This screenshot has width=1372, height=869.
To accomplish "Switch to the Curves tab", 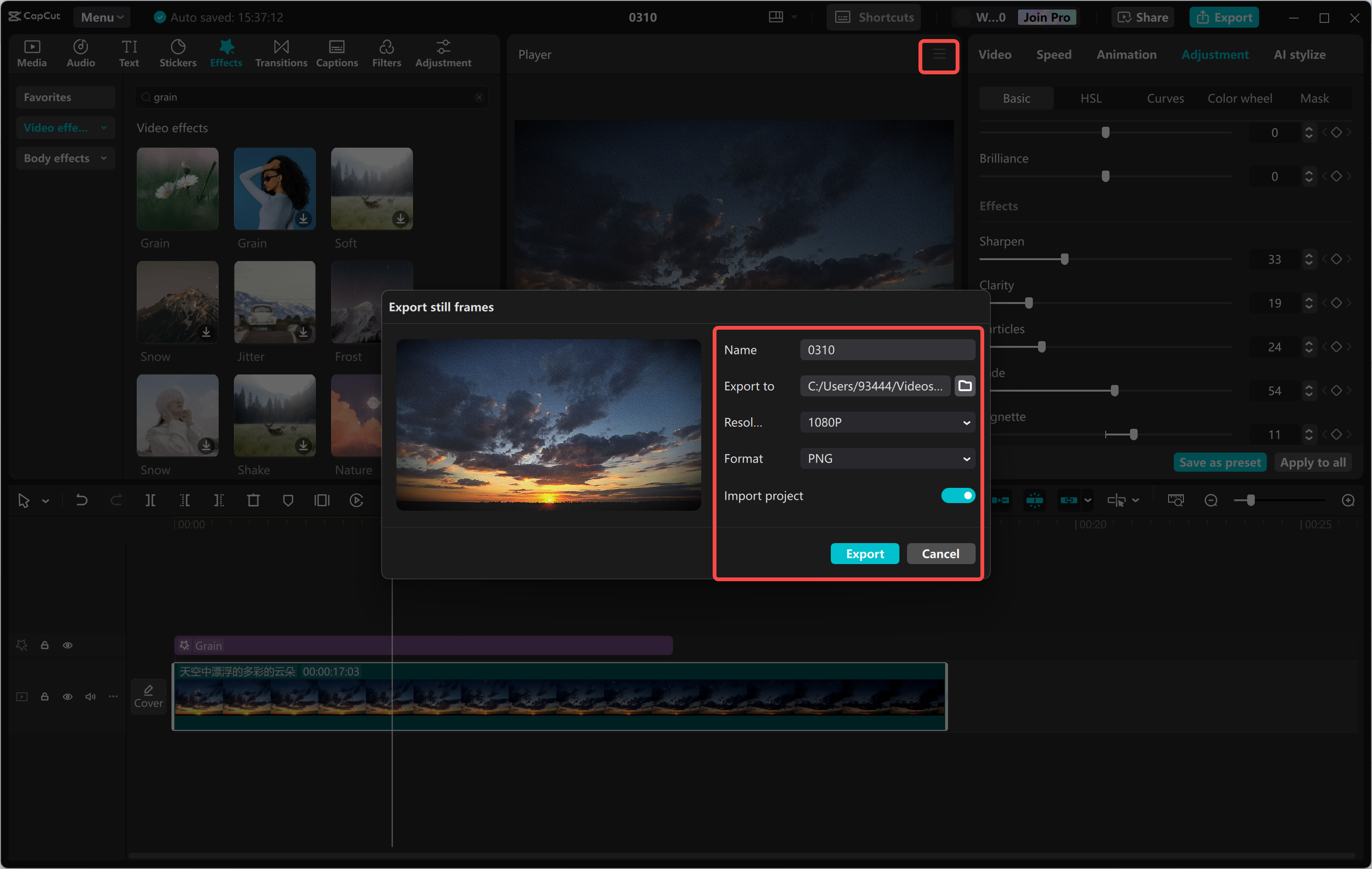I will 1165,98.
